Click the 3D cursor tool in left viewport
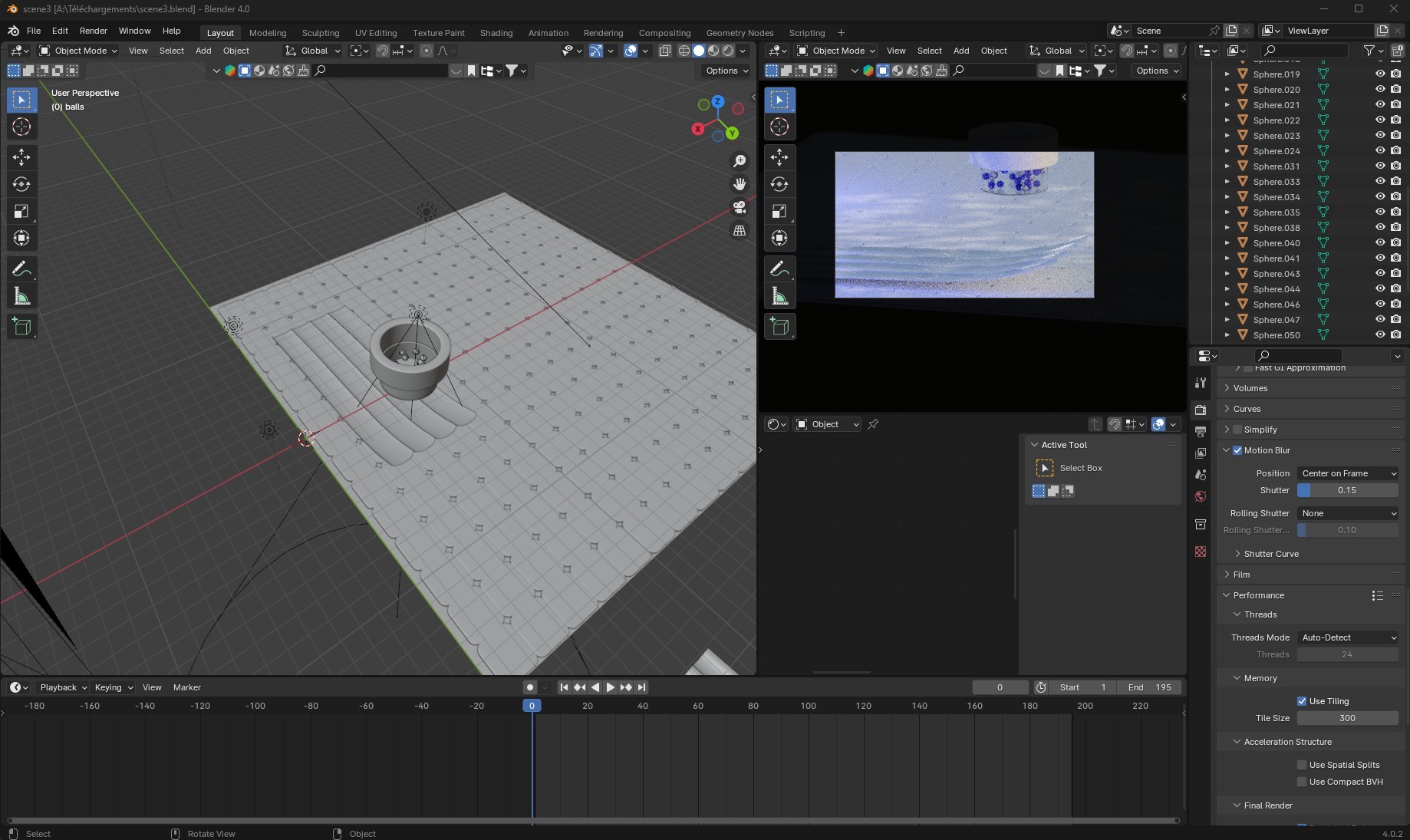Image resolution: width=1410 pixels, height=840 pixels. [21, 127]
